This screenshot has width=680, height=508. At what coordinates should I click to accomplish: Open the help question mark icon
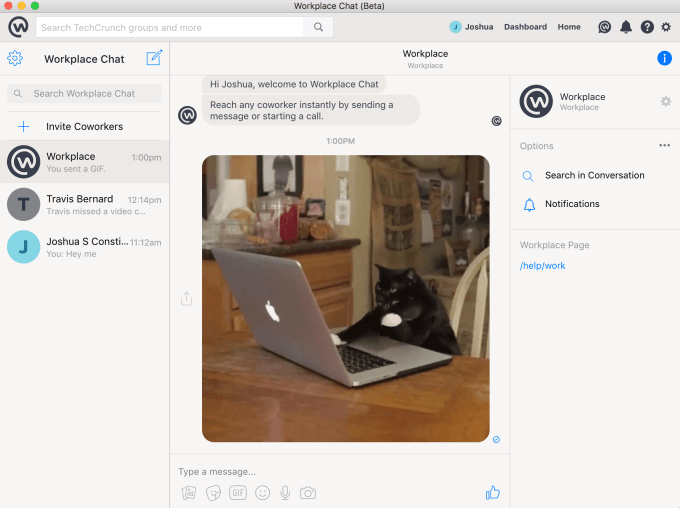[x=647, y=27]
